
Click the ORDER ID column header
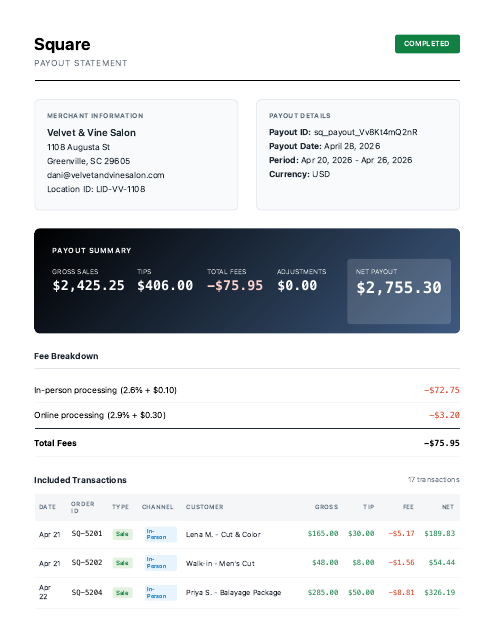tap(82, 507)
